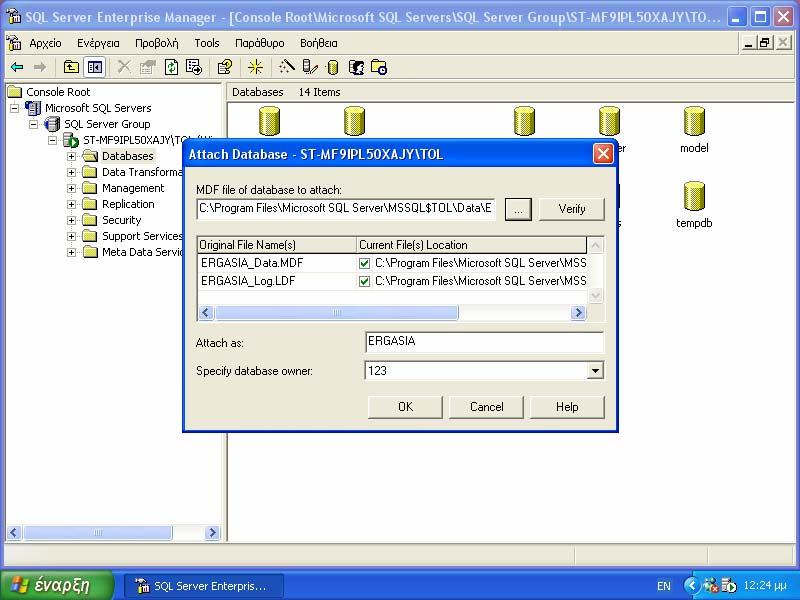This screenshot has height=600, width=800.
Task: Click the Help button in the dialog
Action: pyautogui.click(x=567, y=407)
